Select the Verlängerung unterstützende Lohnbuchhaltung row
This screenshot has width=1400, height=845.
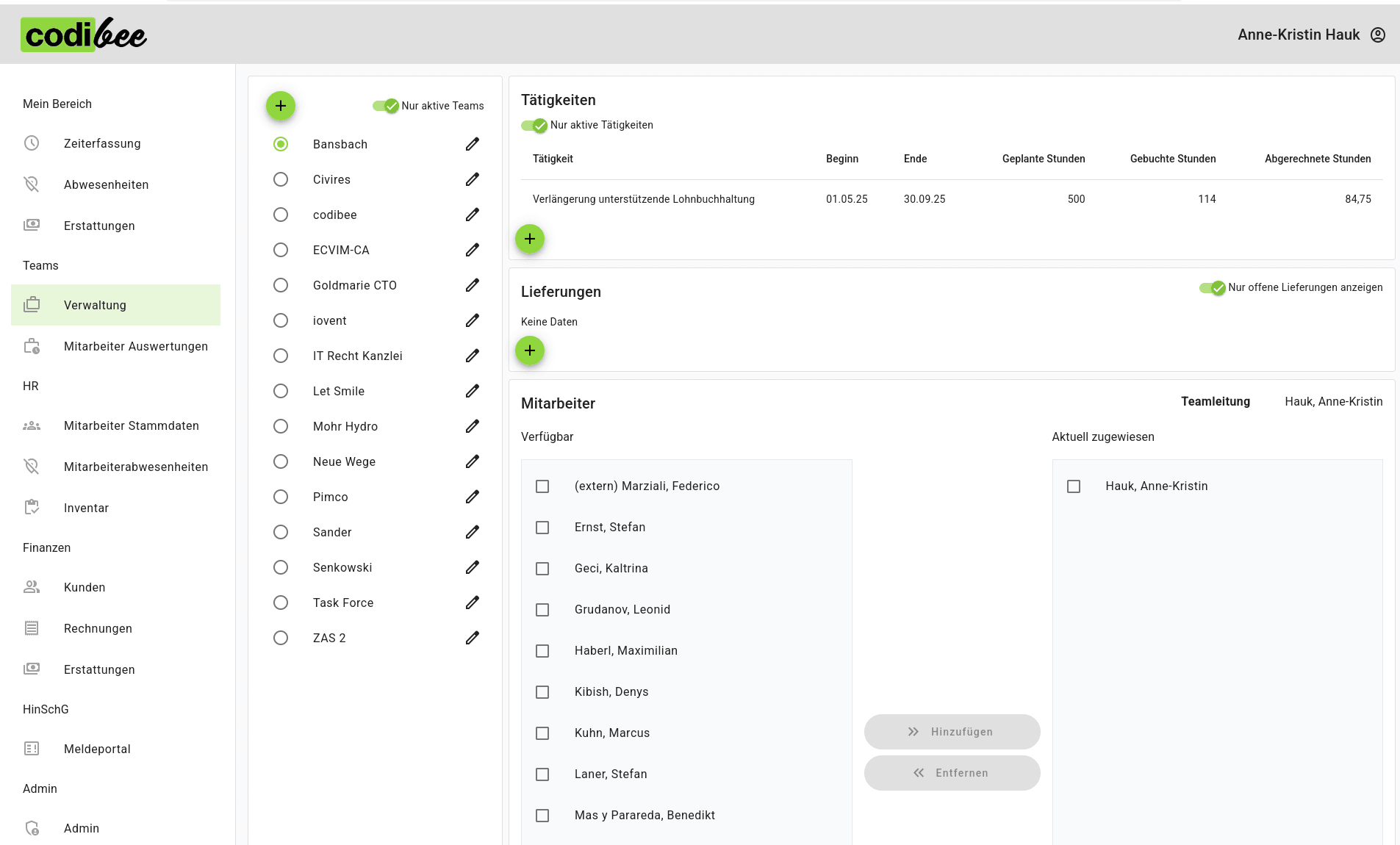[643, 199]
